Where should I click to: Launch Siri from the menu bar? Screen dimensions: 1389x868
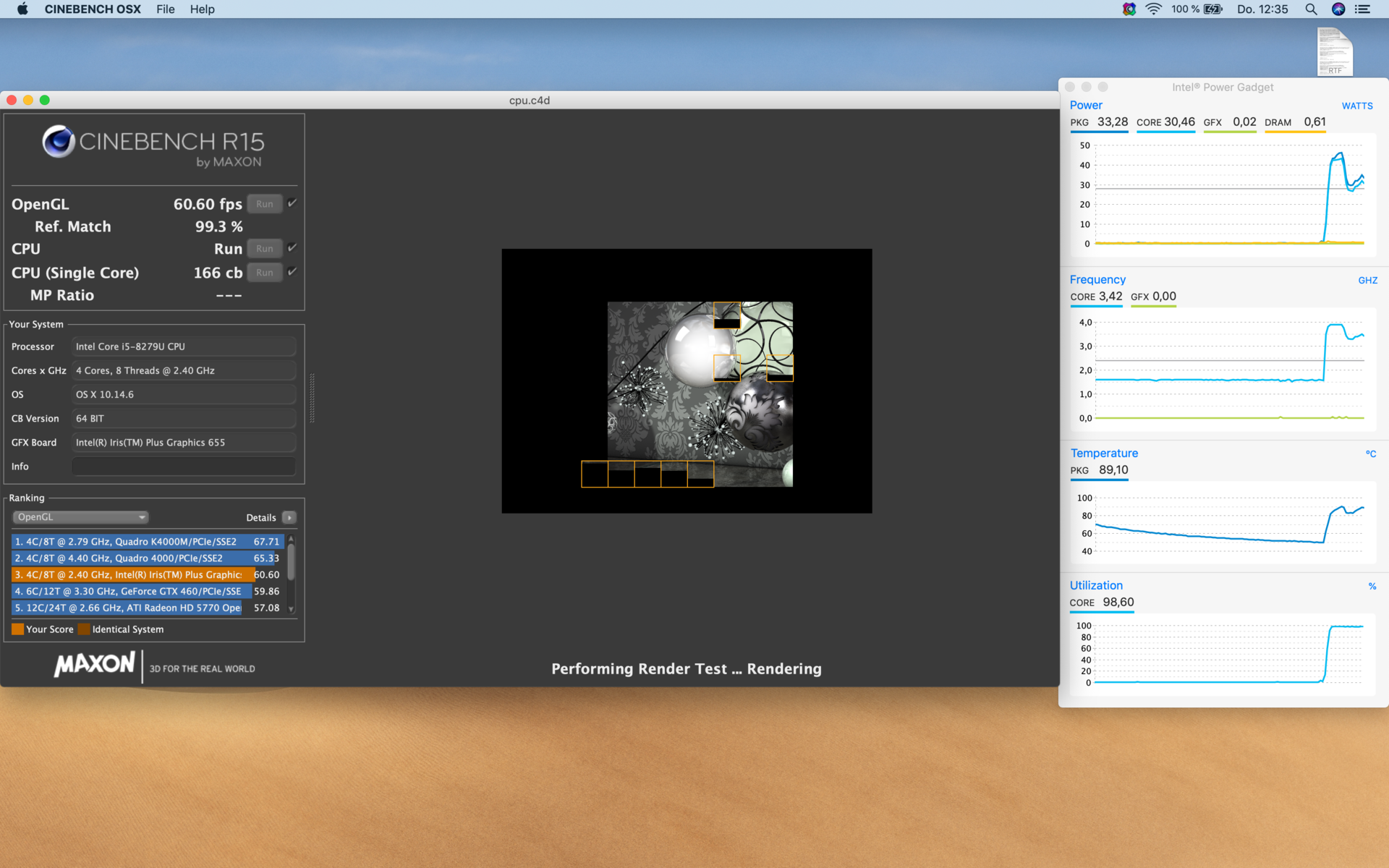tap(1338, 9)
